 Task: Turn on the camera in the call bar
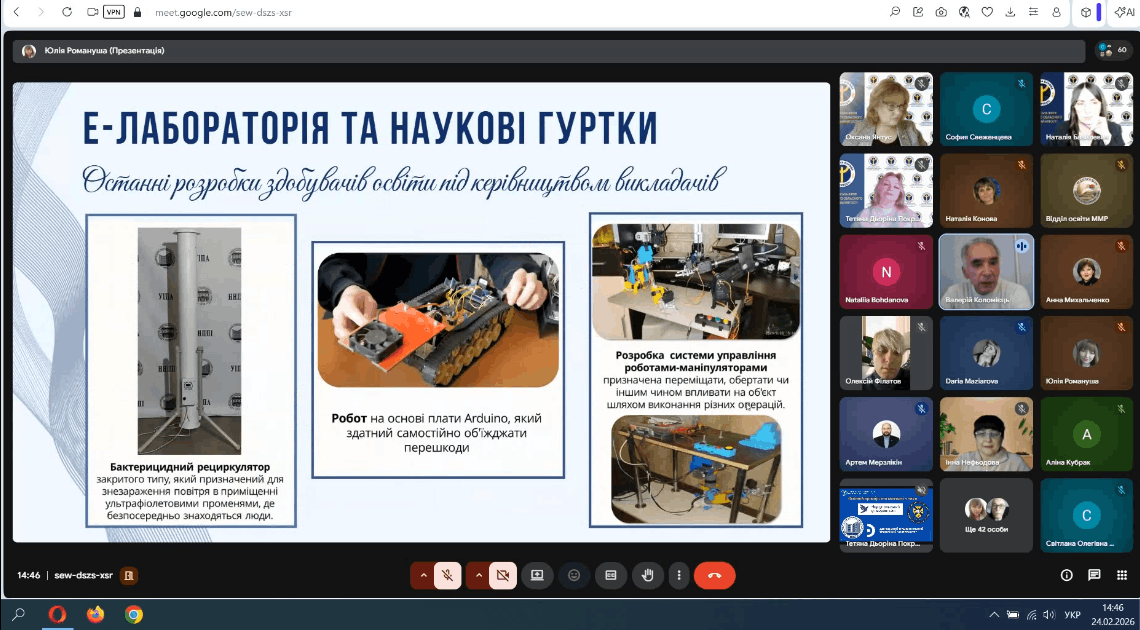(503, 575)
